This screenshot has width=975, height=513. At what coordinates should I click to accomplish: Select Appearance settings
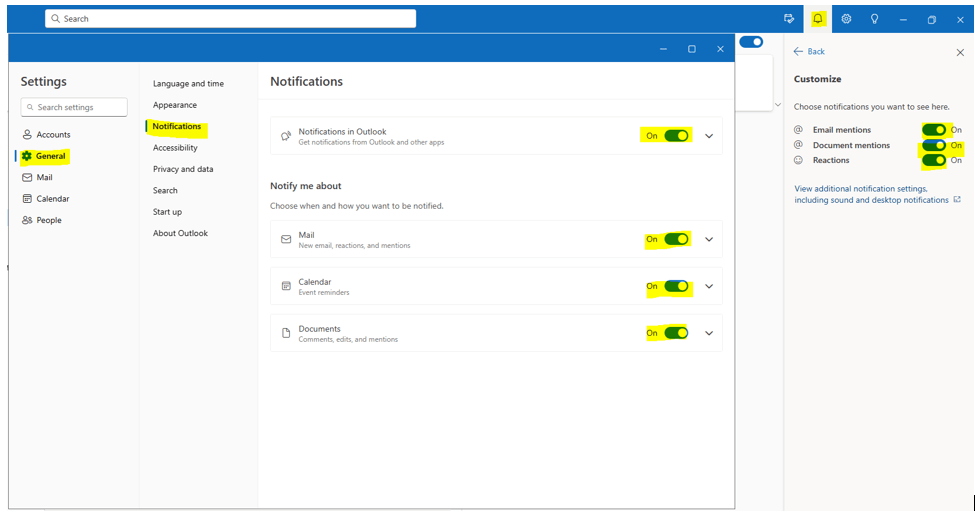point(175,105)
